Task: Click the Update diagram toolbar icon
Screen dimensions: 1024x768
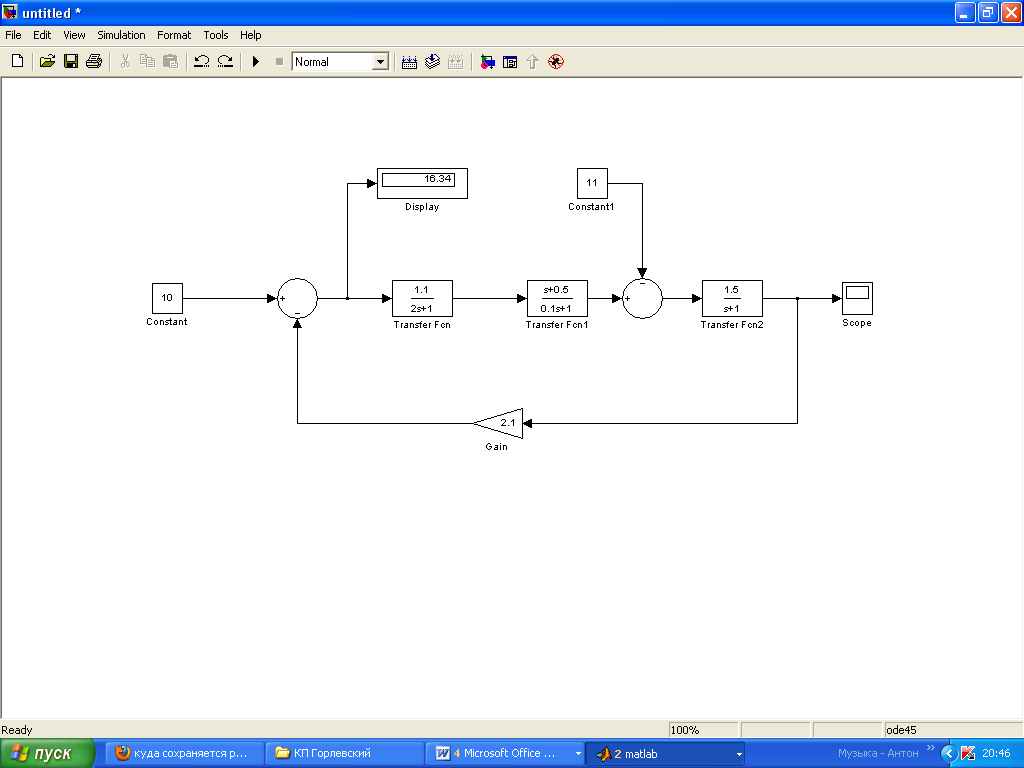Action: 456,62
